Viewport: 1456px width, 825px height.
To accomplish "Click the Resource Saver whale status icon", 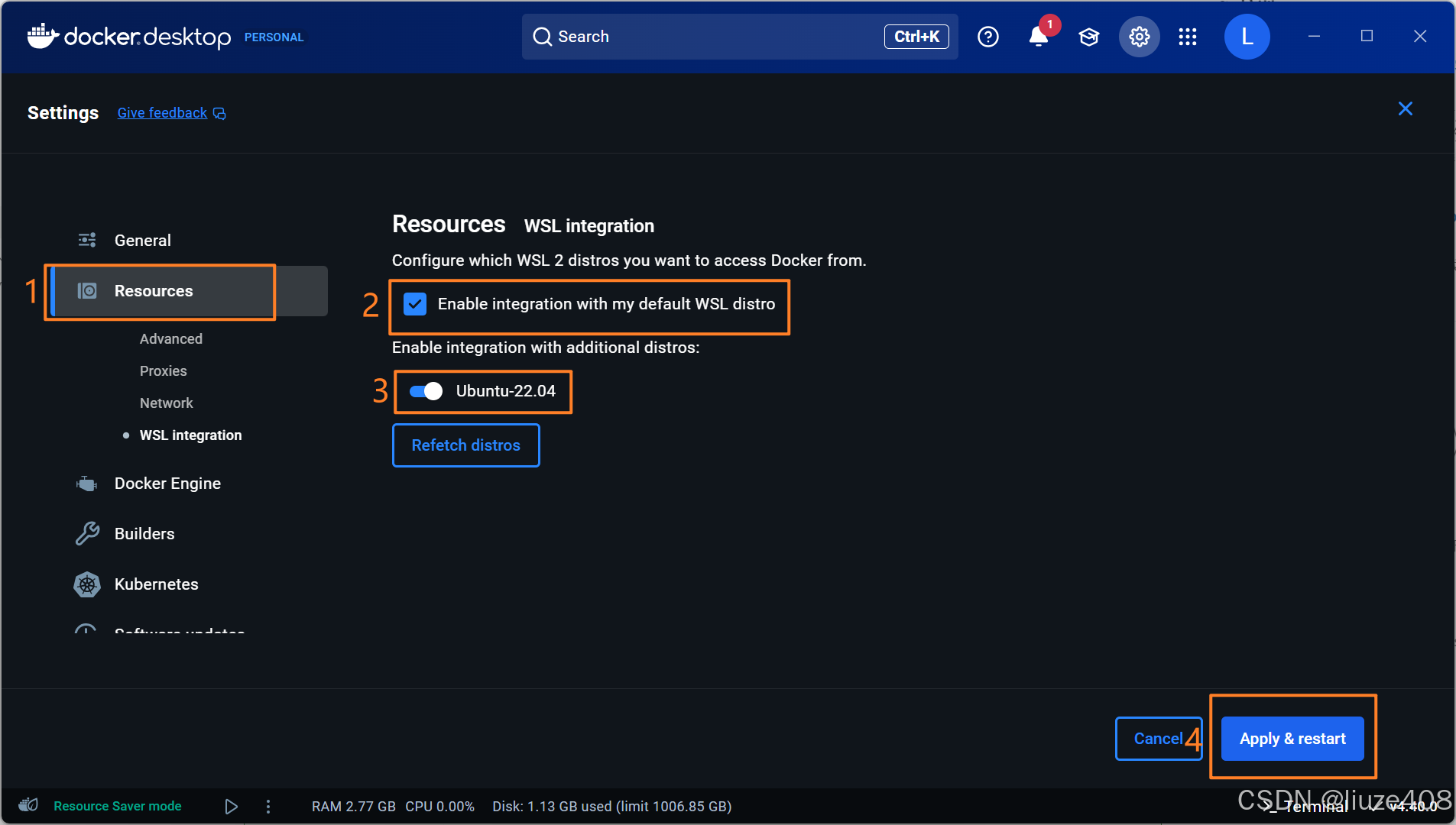I will 28,805.
